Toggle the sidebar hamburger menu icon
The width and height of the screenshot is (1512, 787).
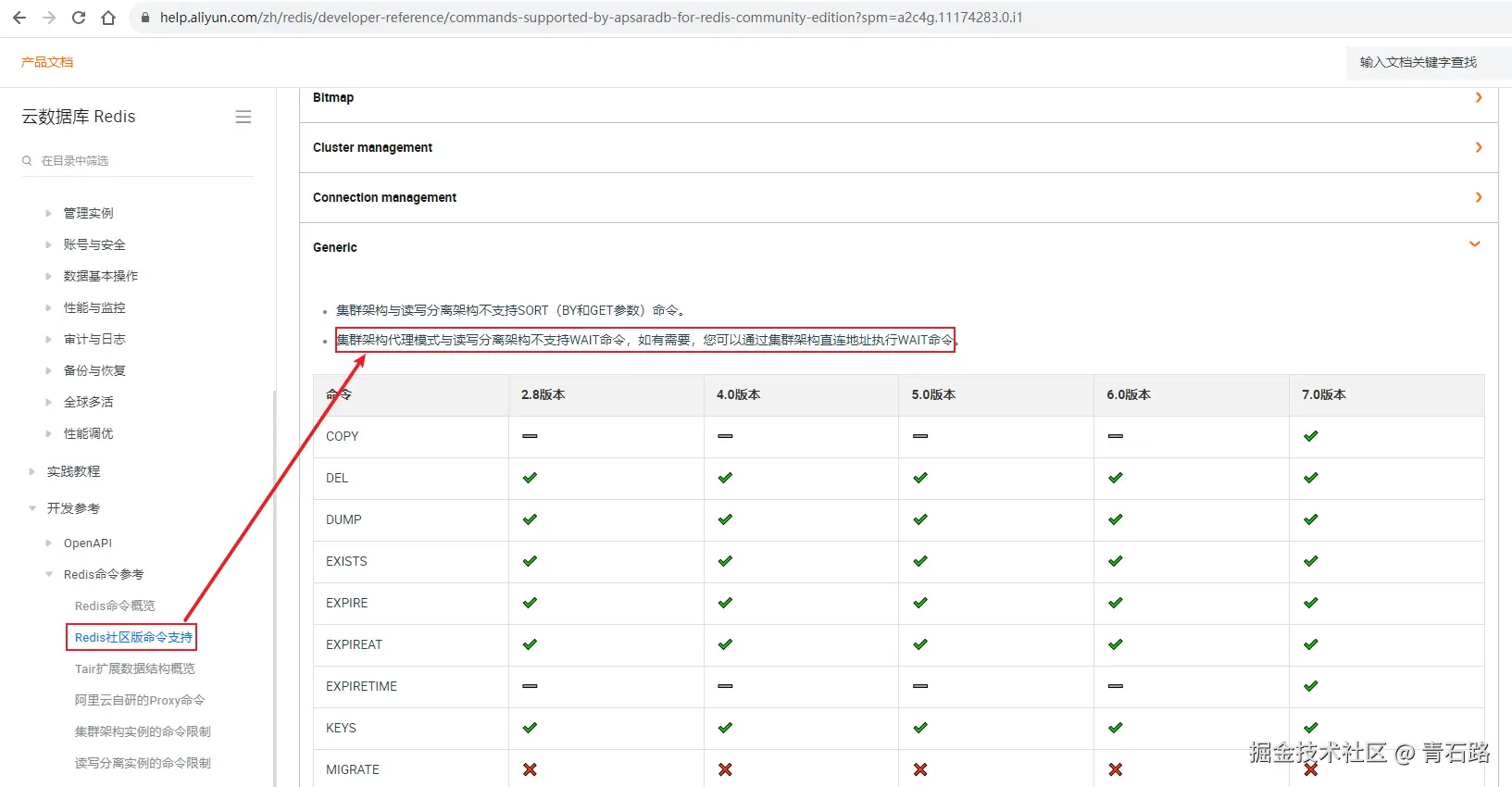244,117
